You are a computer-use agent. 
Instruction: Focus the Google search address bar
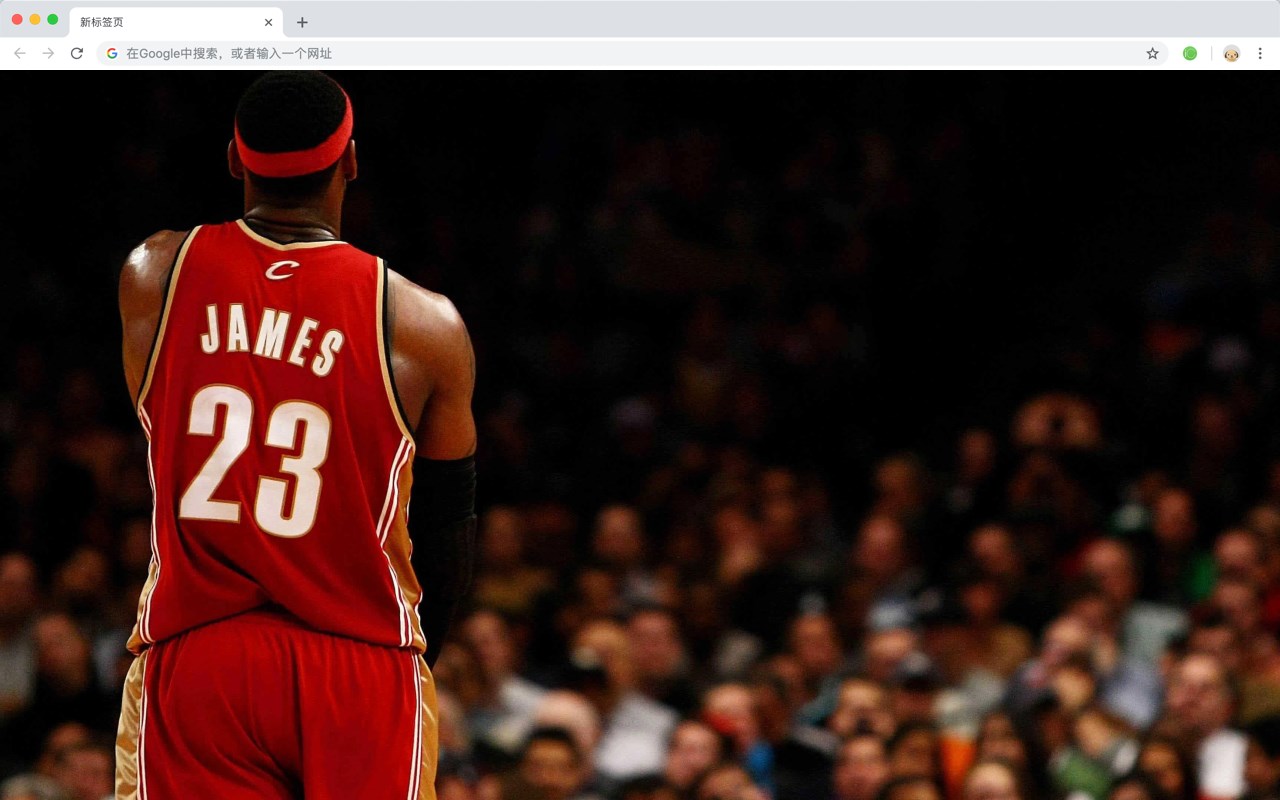(x=632, y=53)
